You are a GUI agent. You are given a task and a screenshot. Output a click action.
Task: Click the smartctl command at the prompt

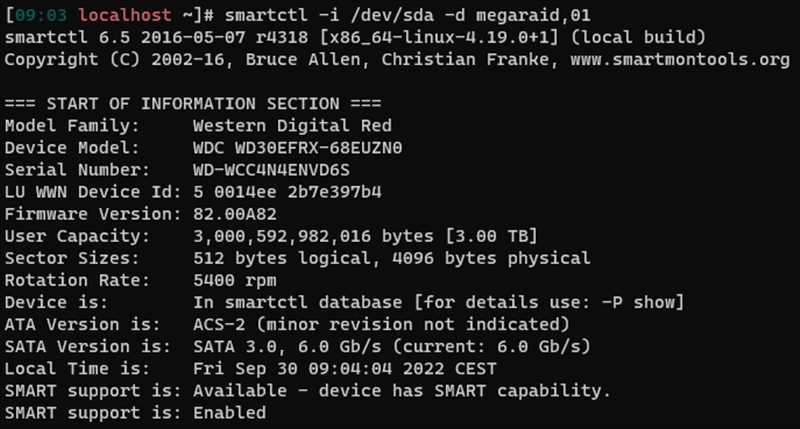[407, 15]
